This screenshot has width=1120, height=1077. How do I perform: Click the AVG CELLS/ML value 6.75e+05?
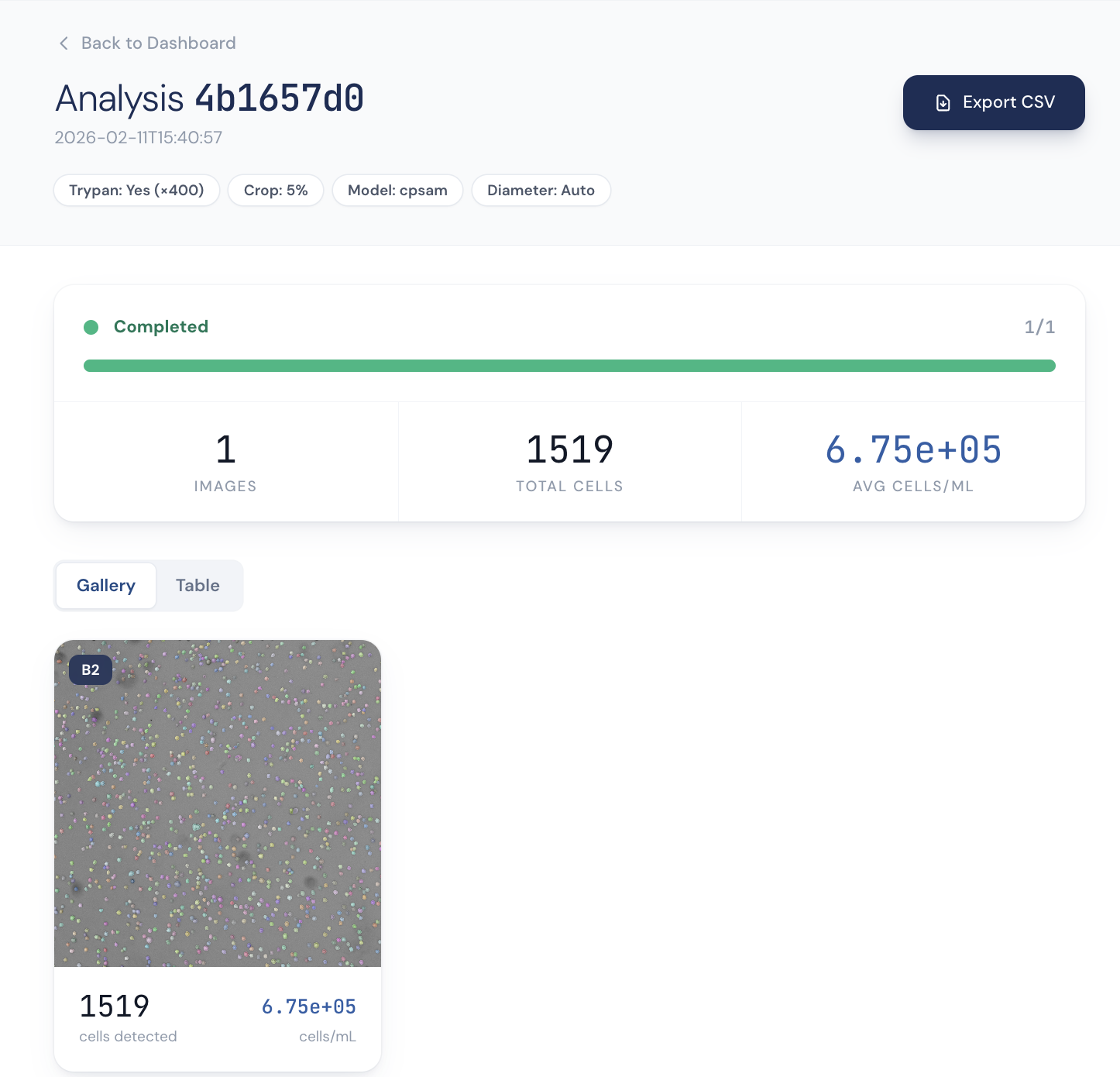(x=913, y=450)
